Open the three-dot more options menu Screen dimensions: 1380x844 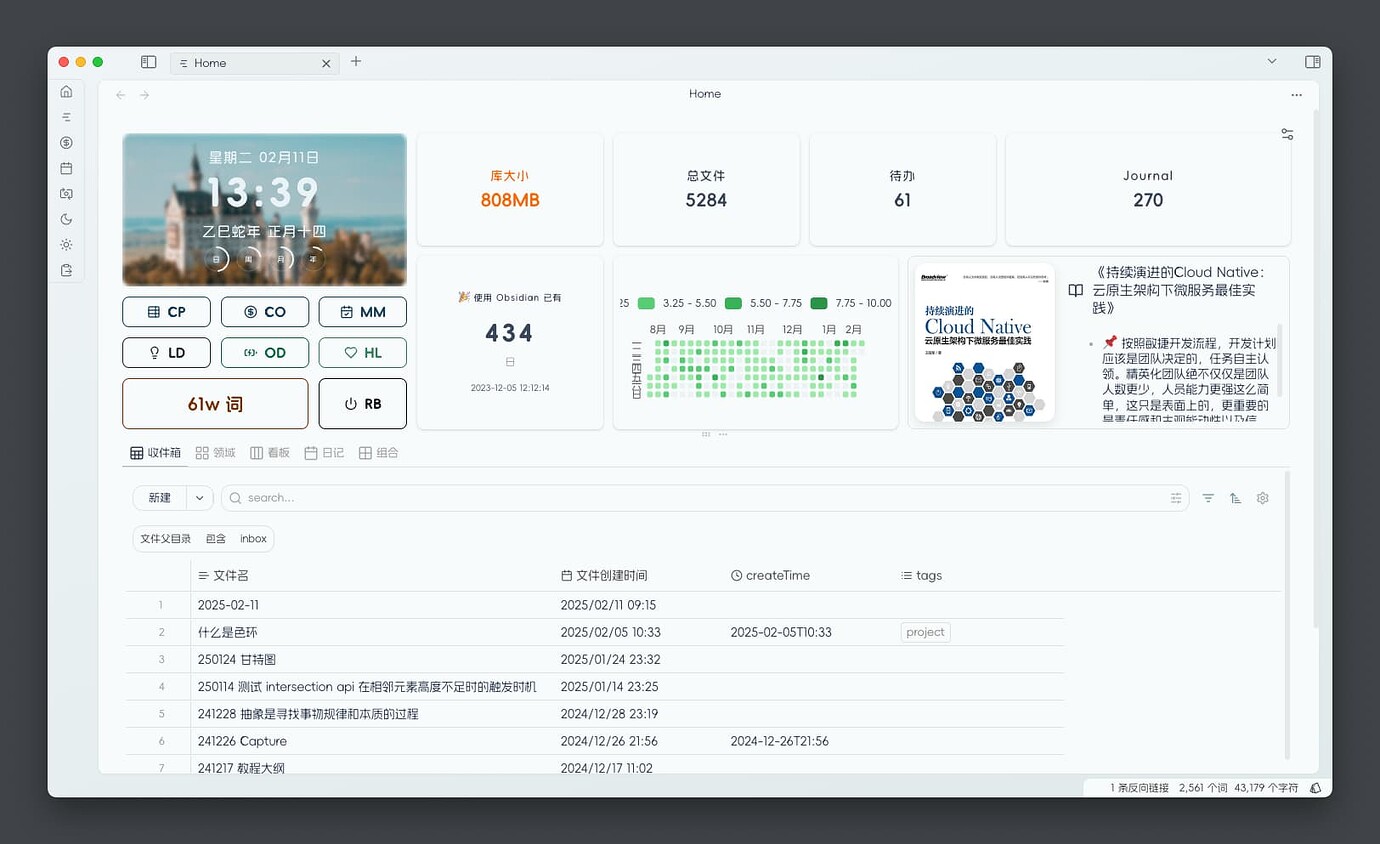[1296, 95]
